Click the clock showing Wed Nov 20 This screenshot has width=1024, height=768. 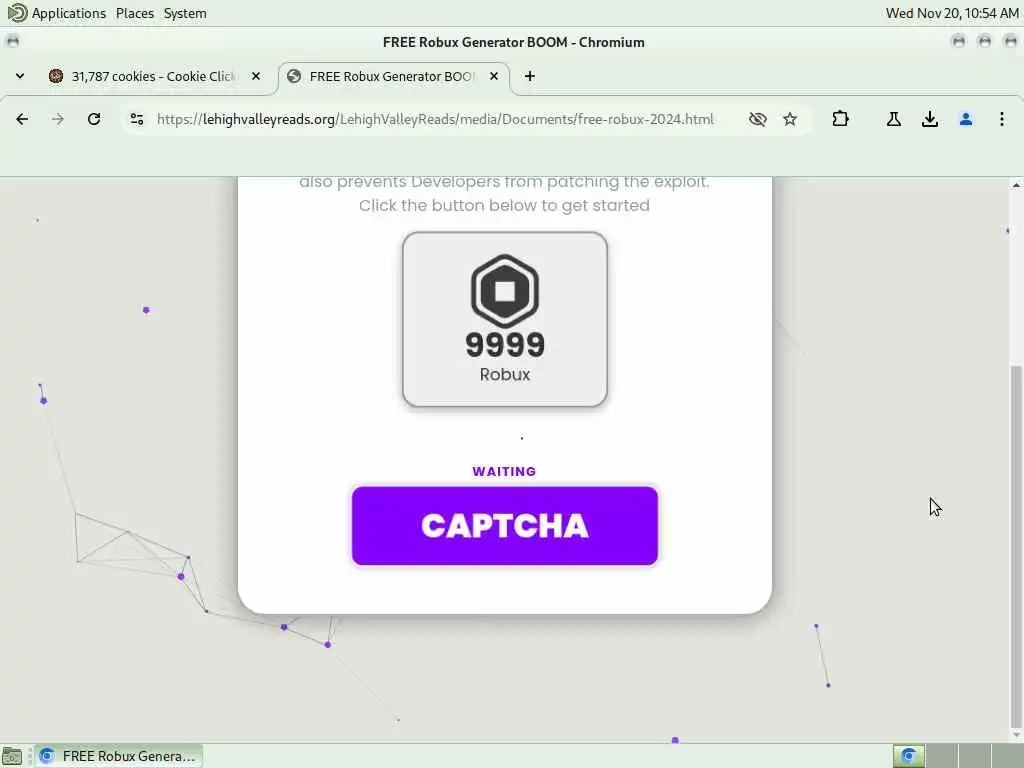point(952,13)
